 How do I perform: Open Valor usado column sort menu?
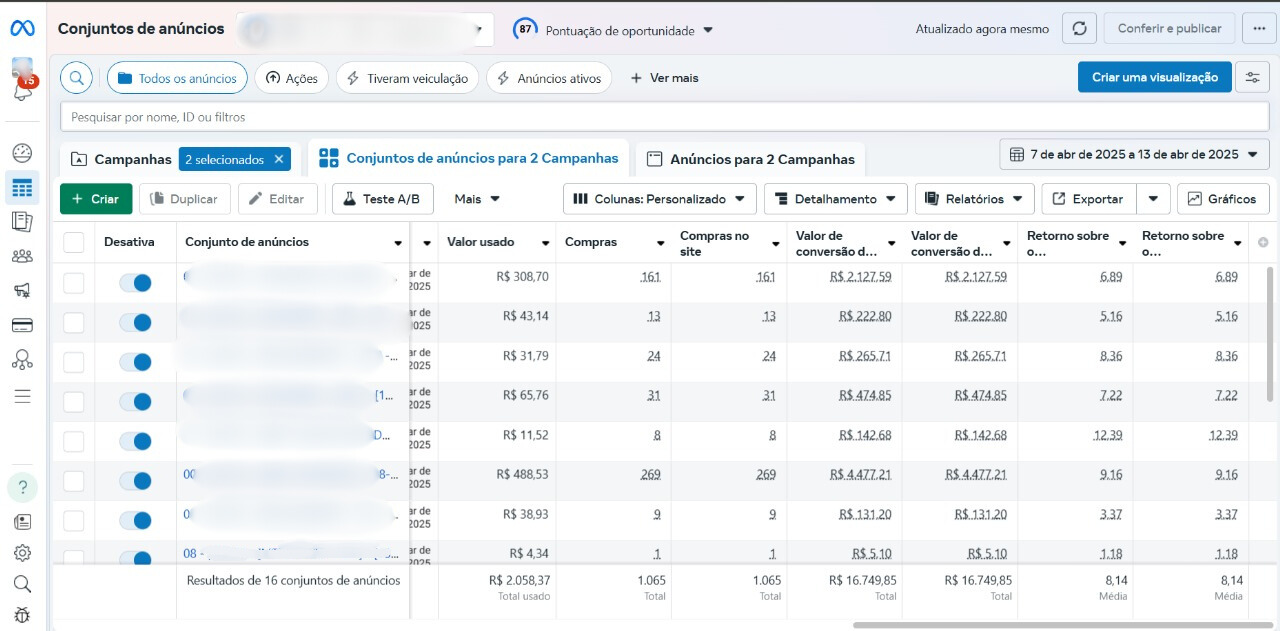546,243
